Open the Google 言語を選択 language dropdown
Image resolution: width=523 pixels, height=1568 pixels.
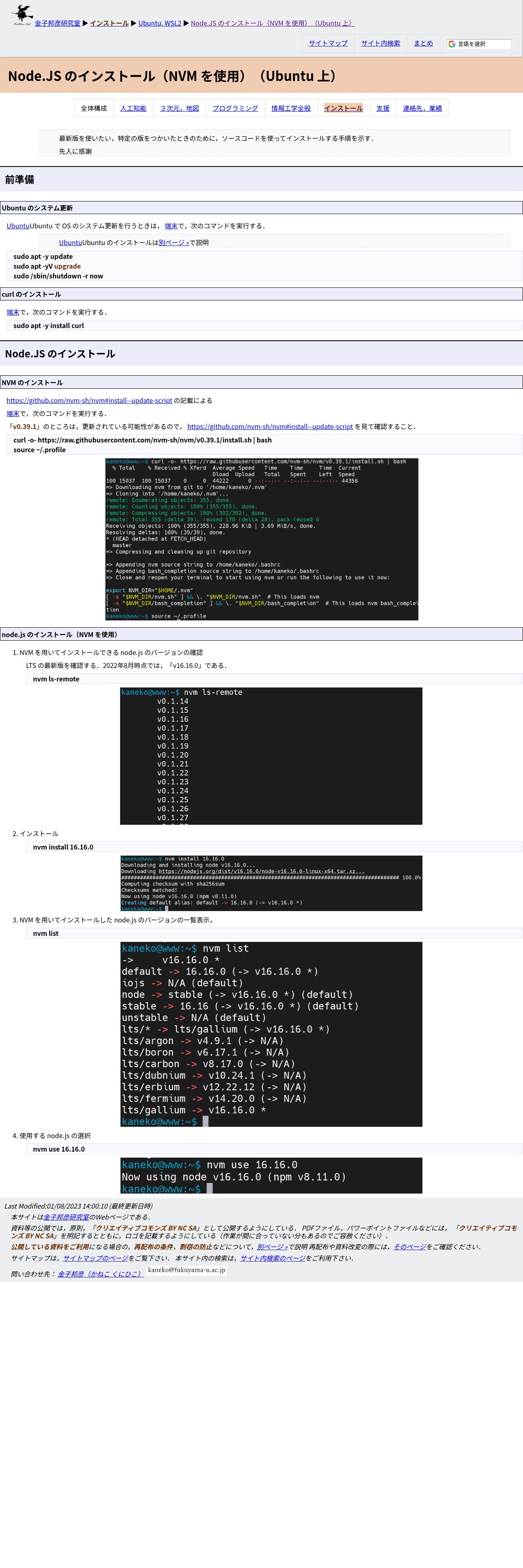[x=479, y=44]
